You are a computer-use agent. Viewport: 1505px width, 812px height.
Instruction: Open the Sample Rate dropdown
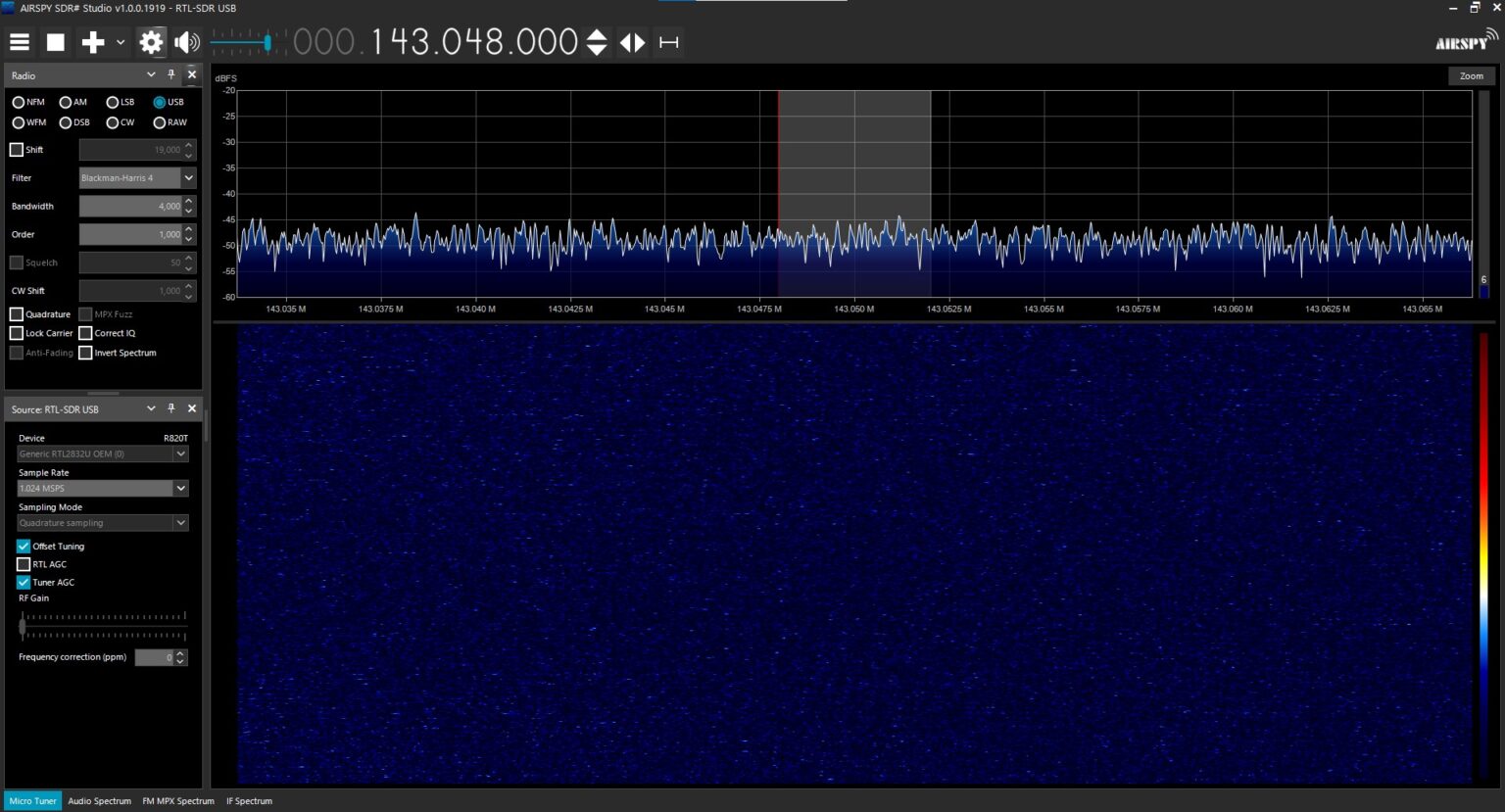181,488
